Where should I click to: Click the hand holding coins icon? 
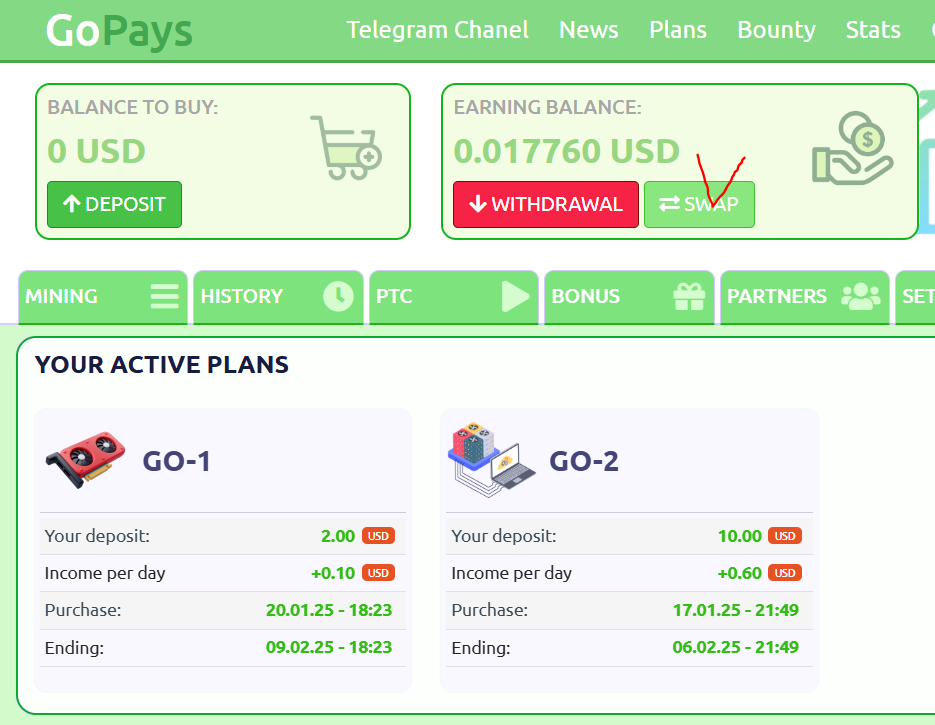pos(850,148)
